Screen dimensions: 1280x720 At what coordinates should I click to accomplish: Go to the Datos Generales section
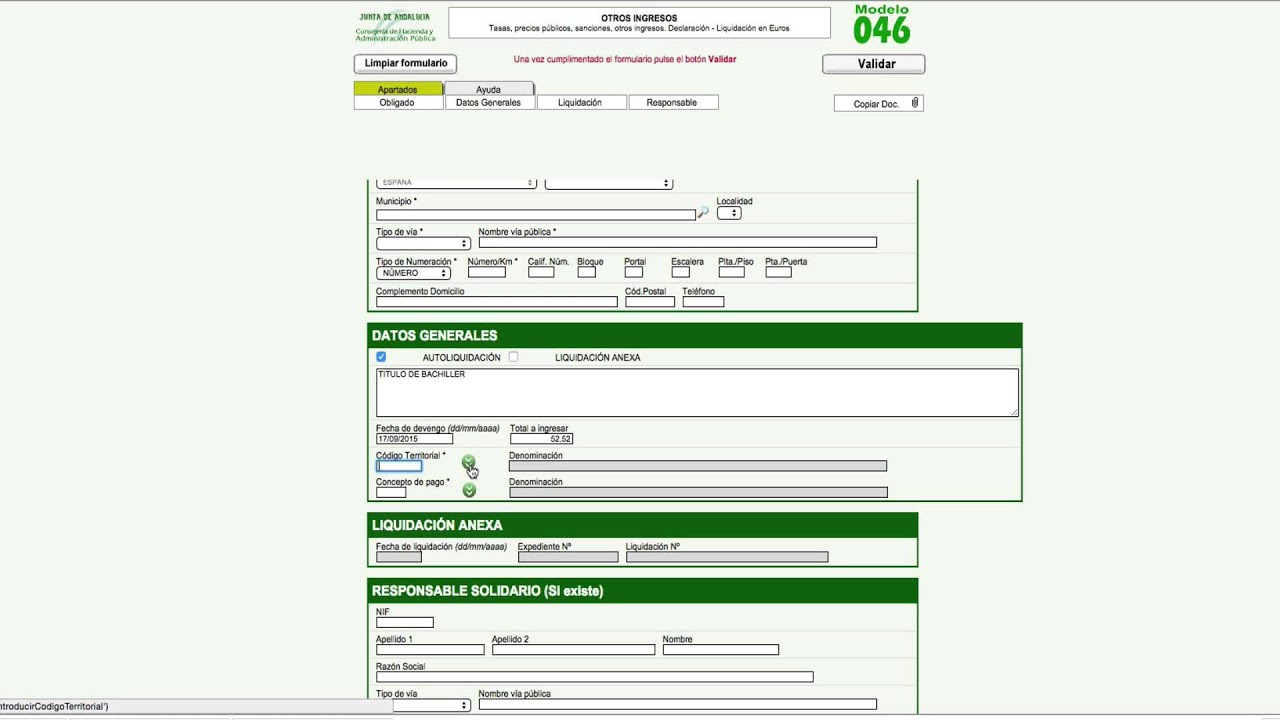488,102
